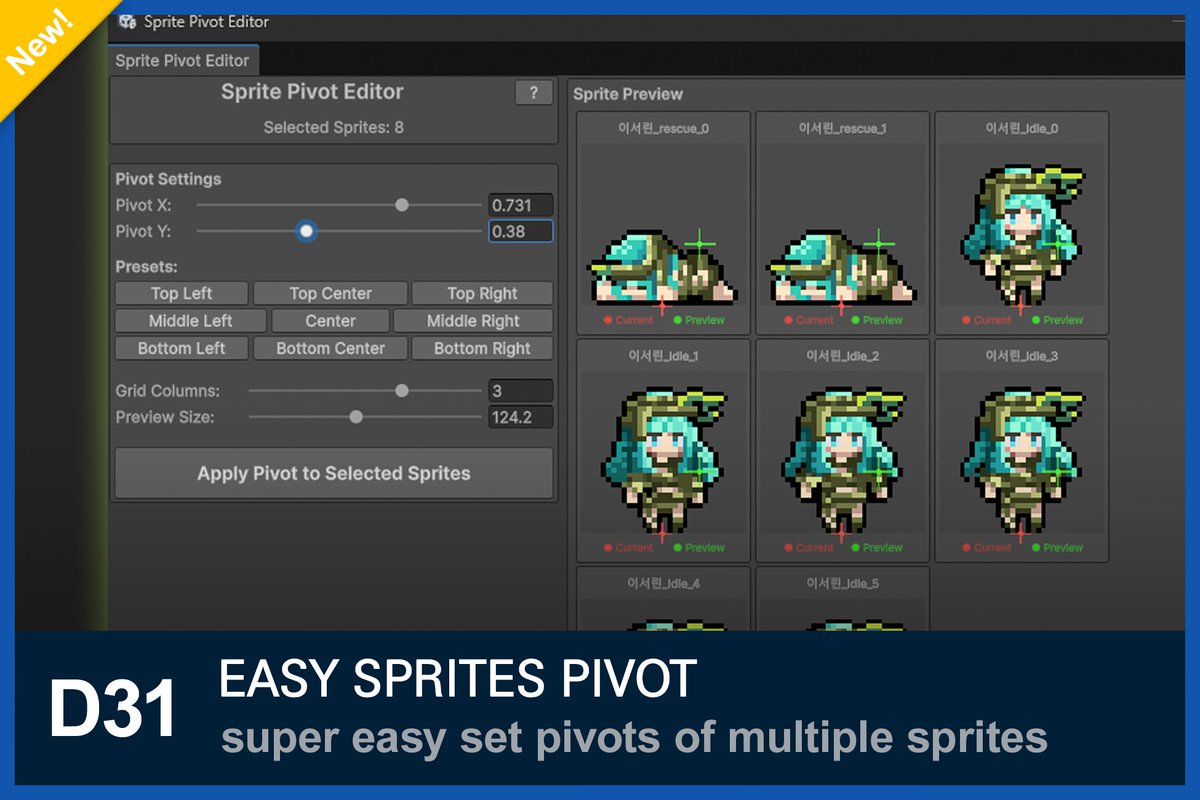This screenshot has width=1200, height=800.
Task: Select the Idle_1 sprite preview
Action: (662, 450)
